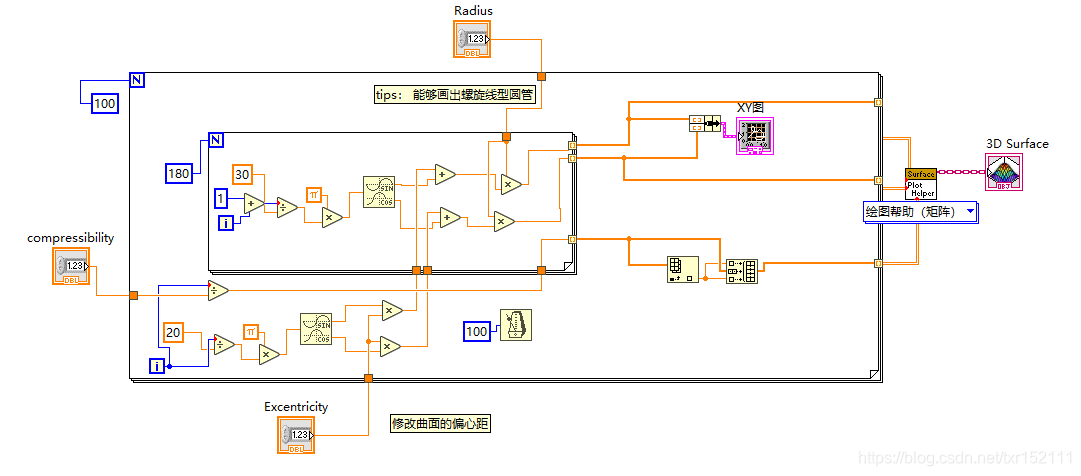Click the Wait (ms) metronome function
Viewport: 1081px width, 476px height.
click(x=516, y=324)
